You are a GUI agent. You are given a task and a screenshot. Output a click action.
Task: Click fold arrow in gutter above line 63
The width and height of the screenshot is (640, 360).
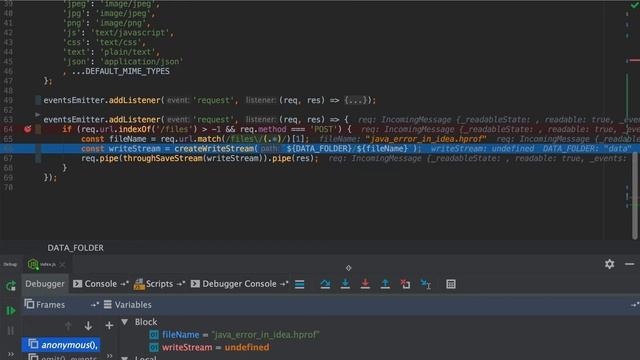click(x=38, y=115)
